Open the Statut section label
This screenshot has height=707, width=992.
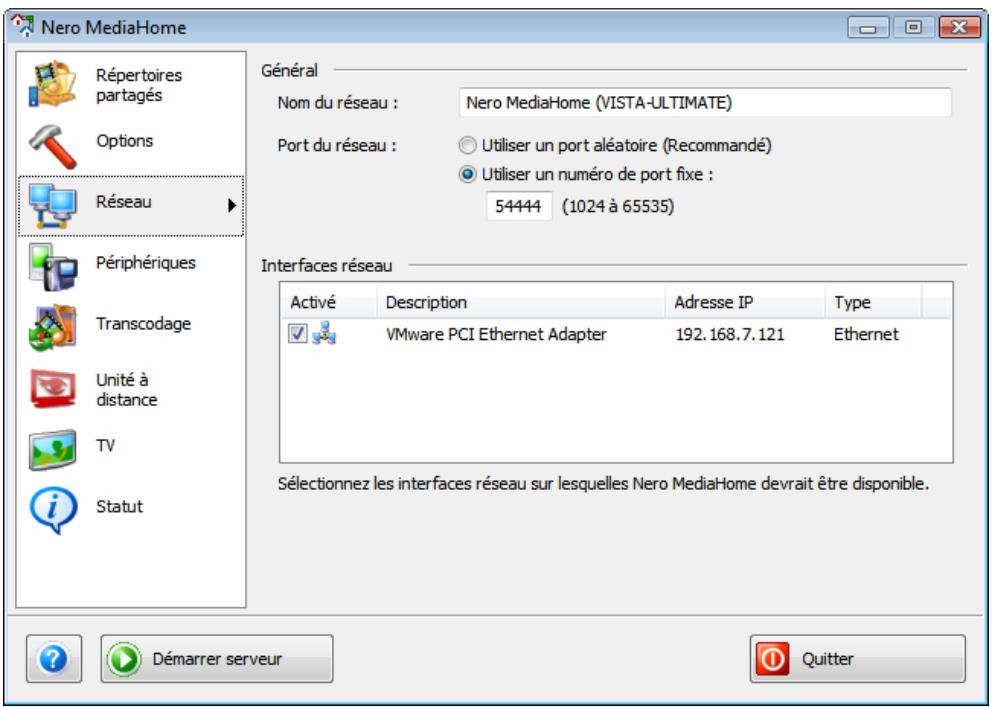point(120,506)
